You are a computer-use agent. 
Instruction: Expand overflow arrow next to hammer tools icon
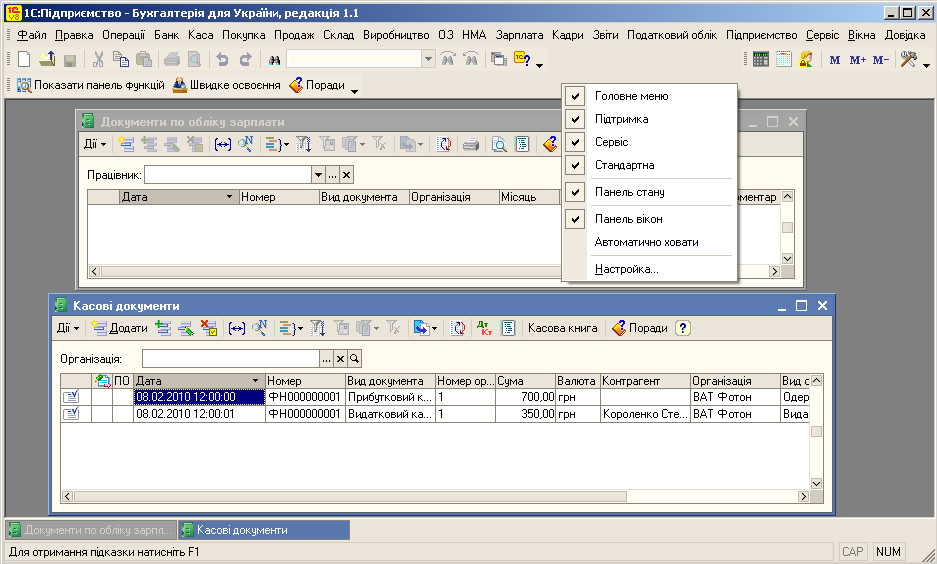pos(927,65)
